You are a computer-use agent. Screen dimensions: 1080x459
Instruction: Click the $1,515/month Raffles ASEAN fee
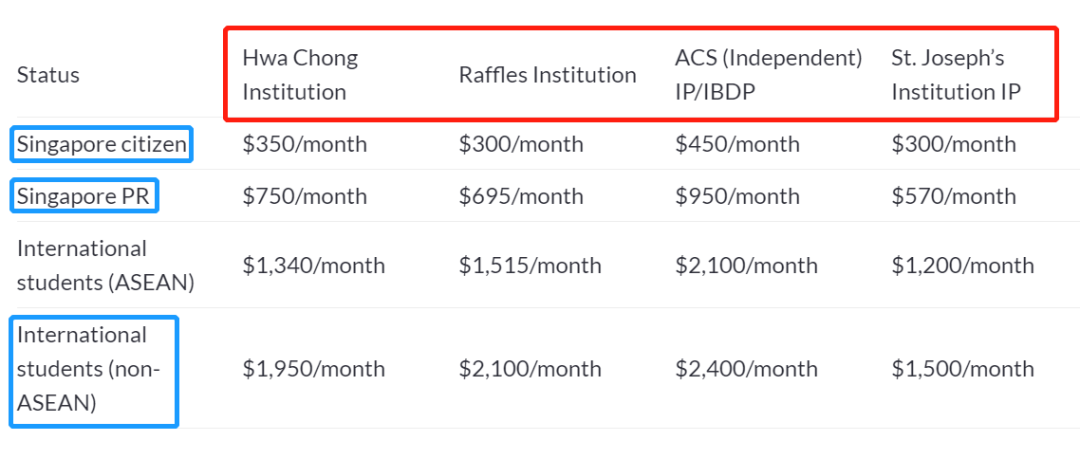(530, 265)
